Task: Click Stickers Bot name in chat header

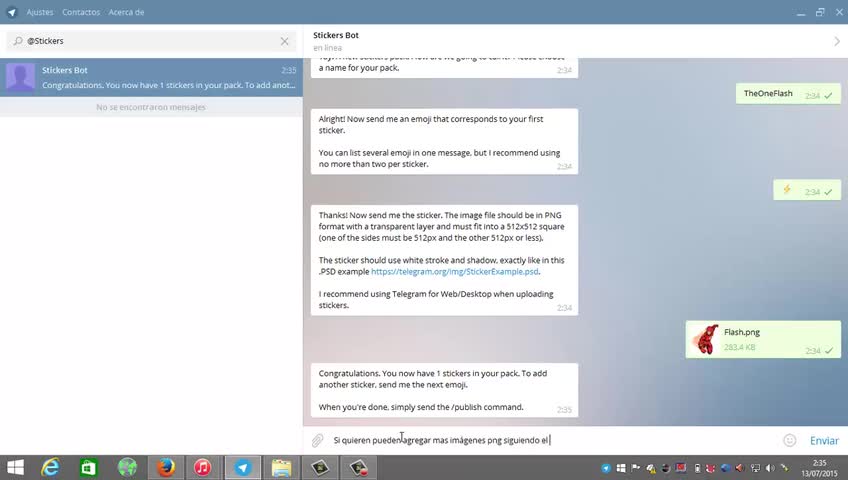Action: [x=336, y=35]
